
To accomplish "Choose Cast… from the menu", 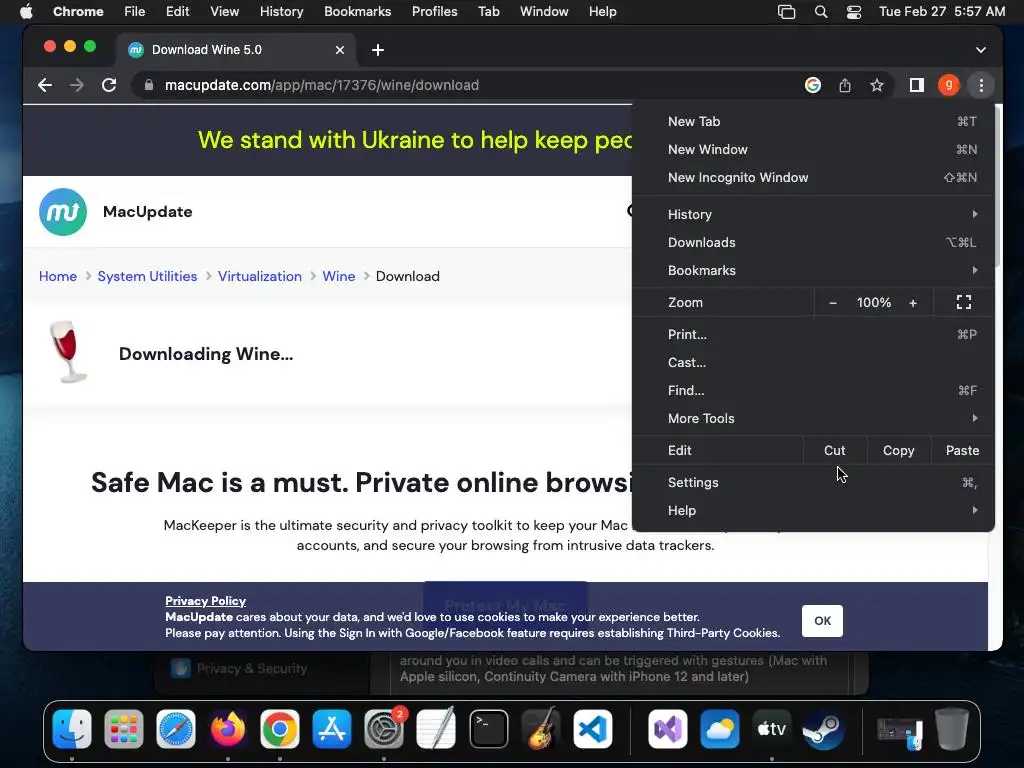I will tap(813, 362).
